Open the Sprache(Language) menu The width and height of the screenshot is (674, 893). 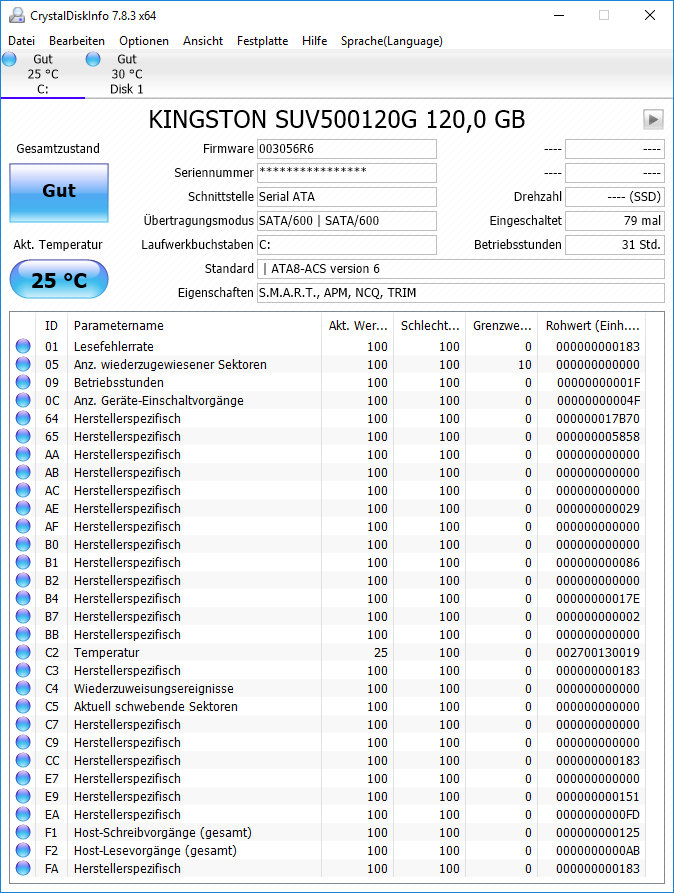pyautogui.click(x=391, y=41)
